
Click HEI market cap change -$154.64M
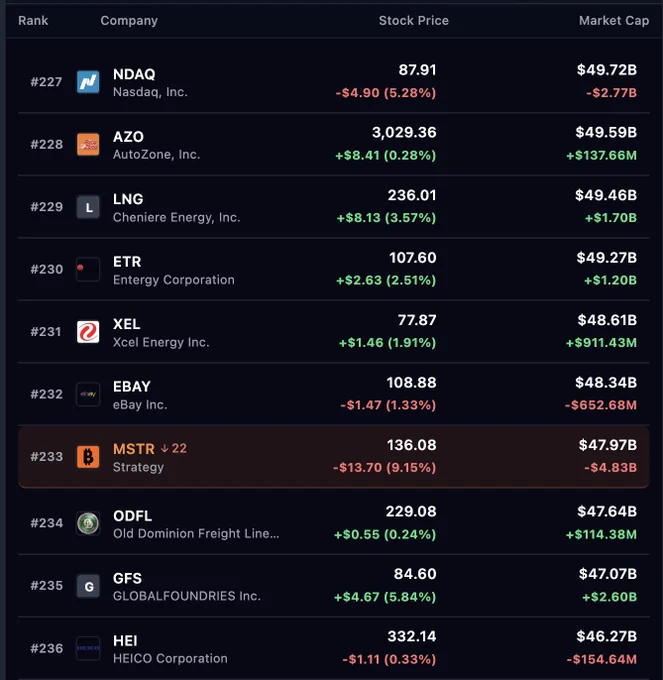pos(602,659)
